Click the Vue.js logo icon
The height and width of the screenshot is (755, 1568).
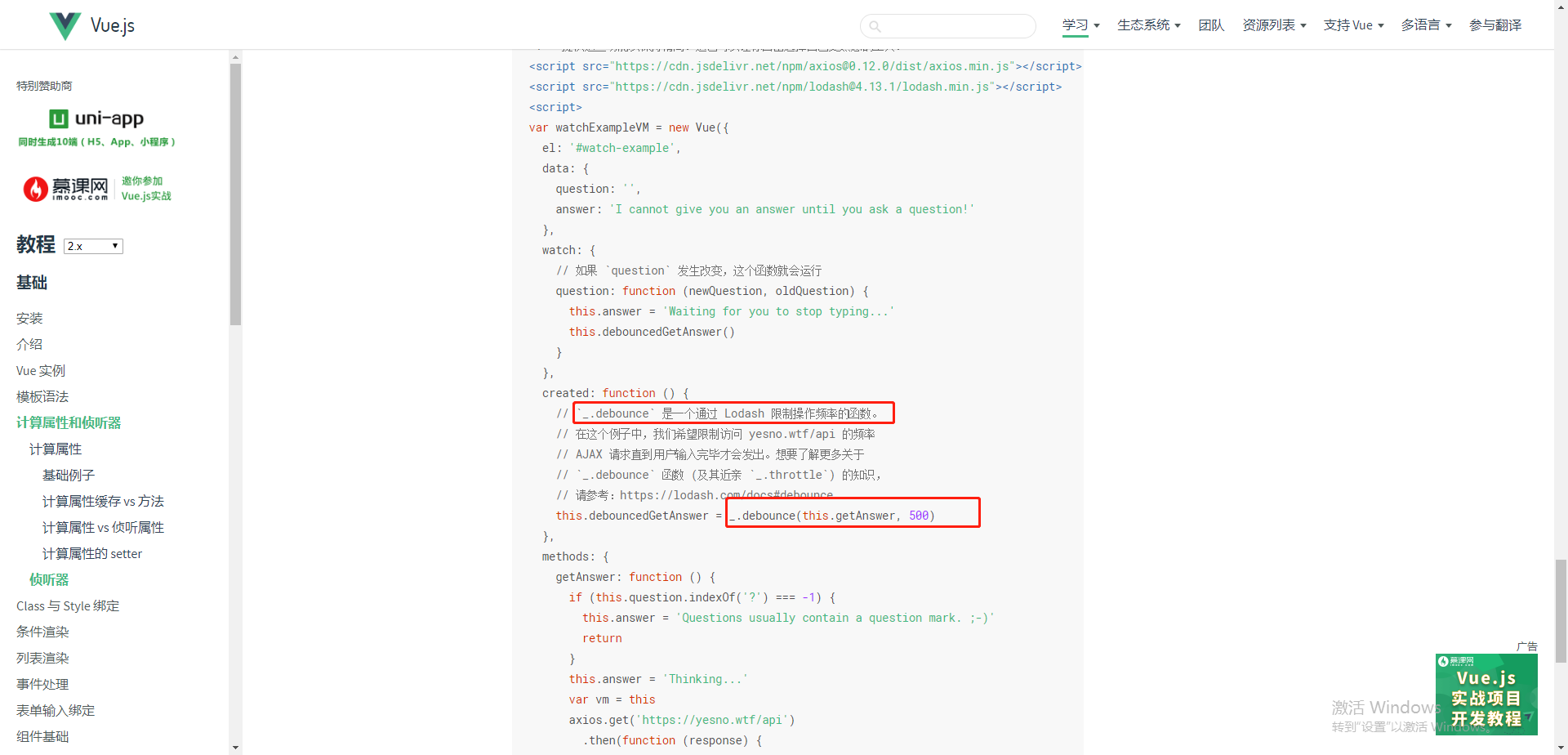[65, 25]
